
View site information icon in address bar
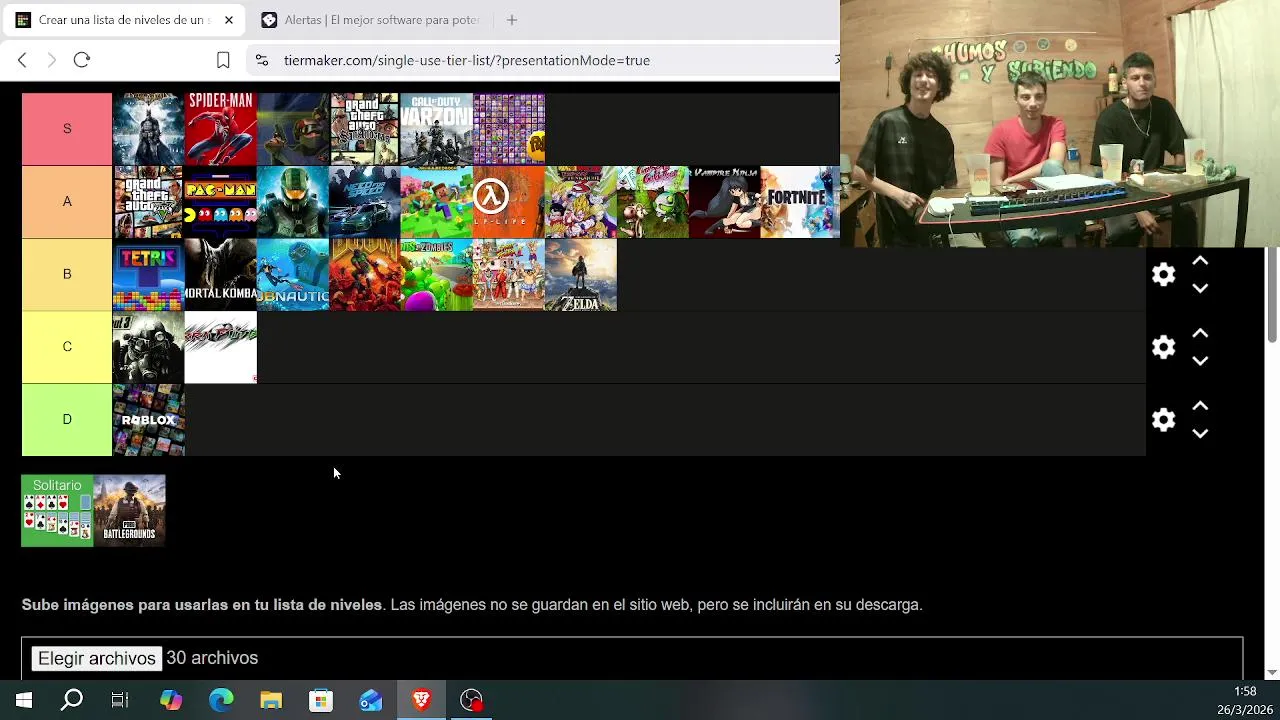click(x=262, y=60)
